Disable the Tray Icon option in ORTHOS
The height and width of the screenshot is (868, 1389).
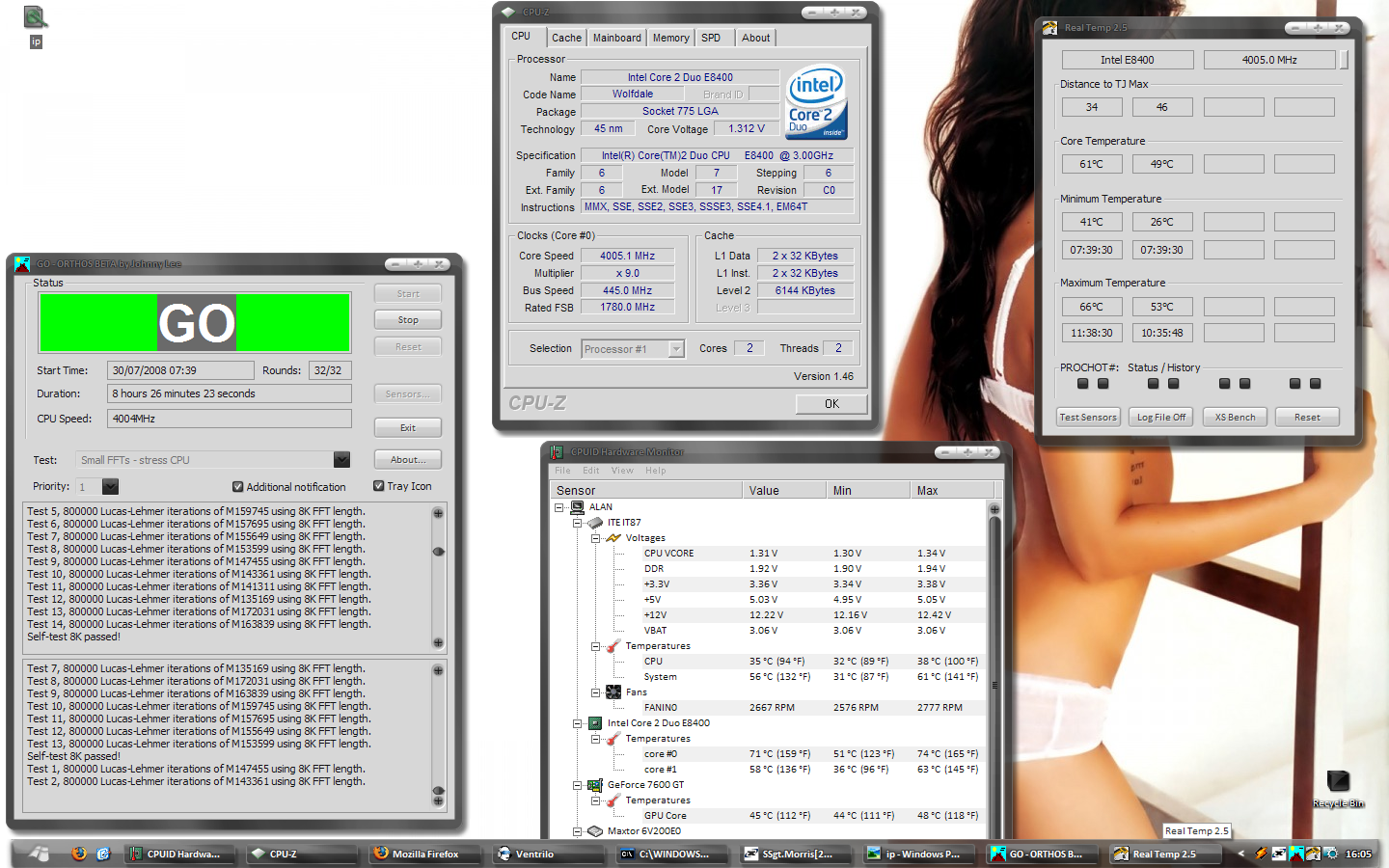click(378, 486)
